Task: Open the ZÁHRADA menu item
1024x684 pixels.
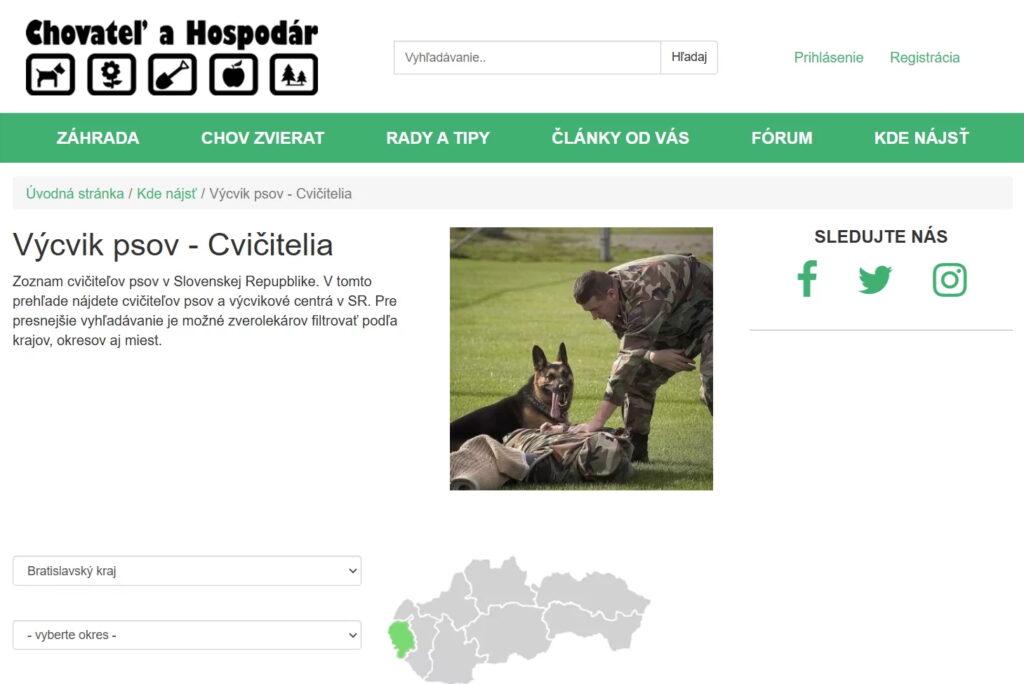Action: click(x=98, y=138)
